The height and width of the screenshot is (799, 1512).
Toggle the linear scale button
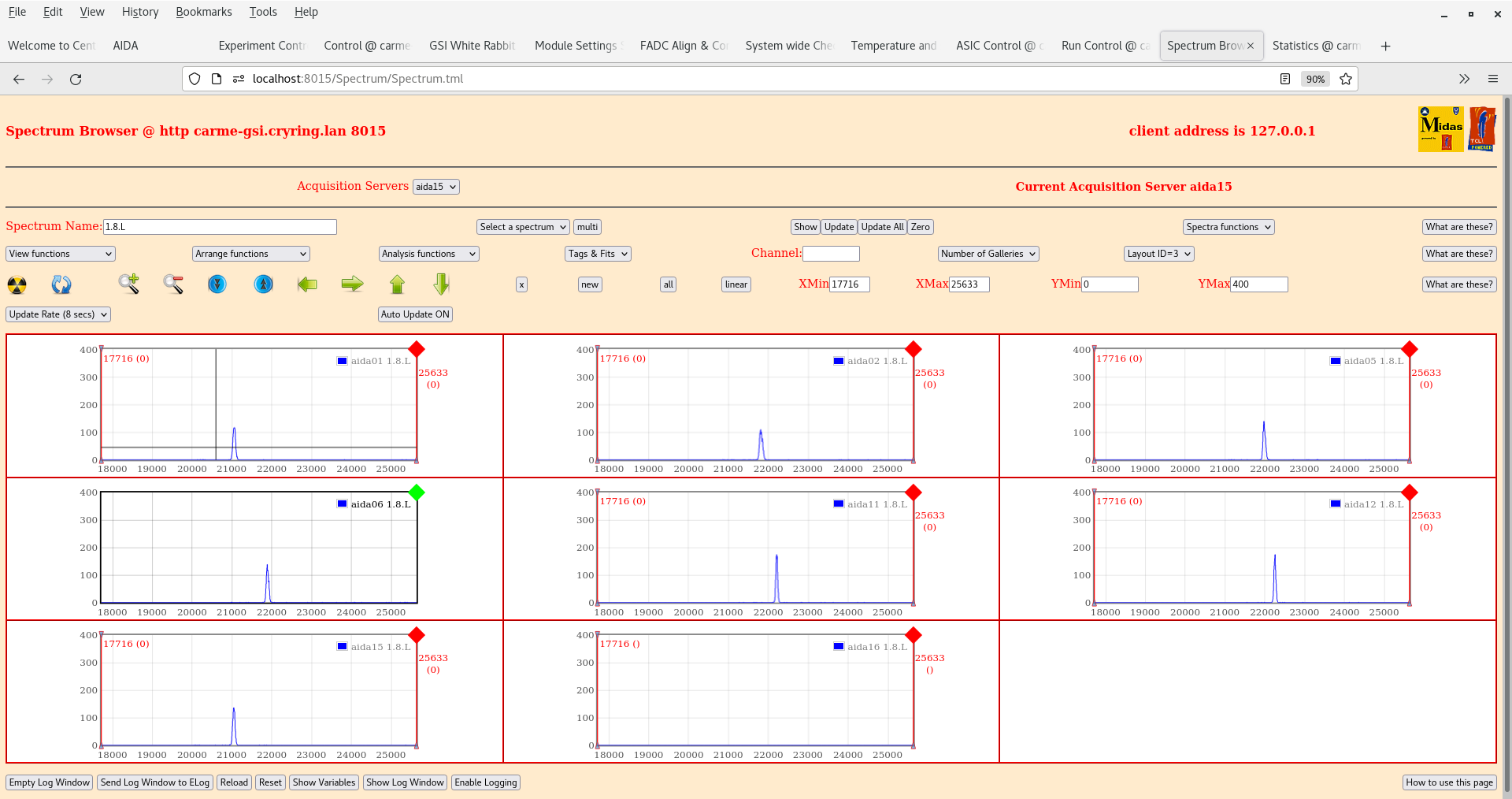[736, 284]
